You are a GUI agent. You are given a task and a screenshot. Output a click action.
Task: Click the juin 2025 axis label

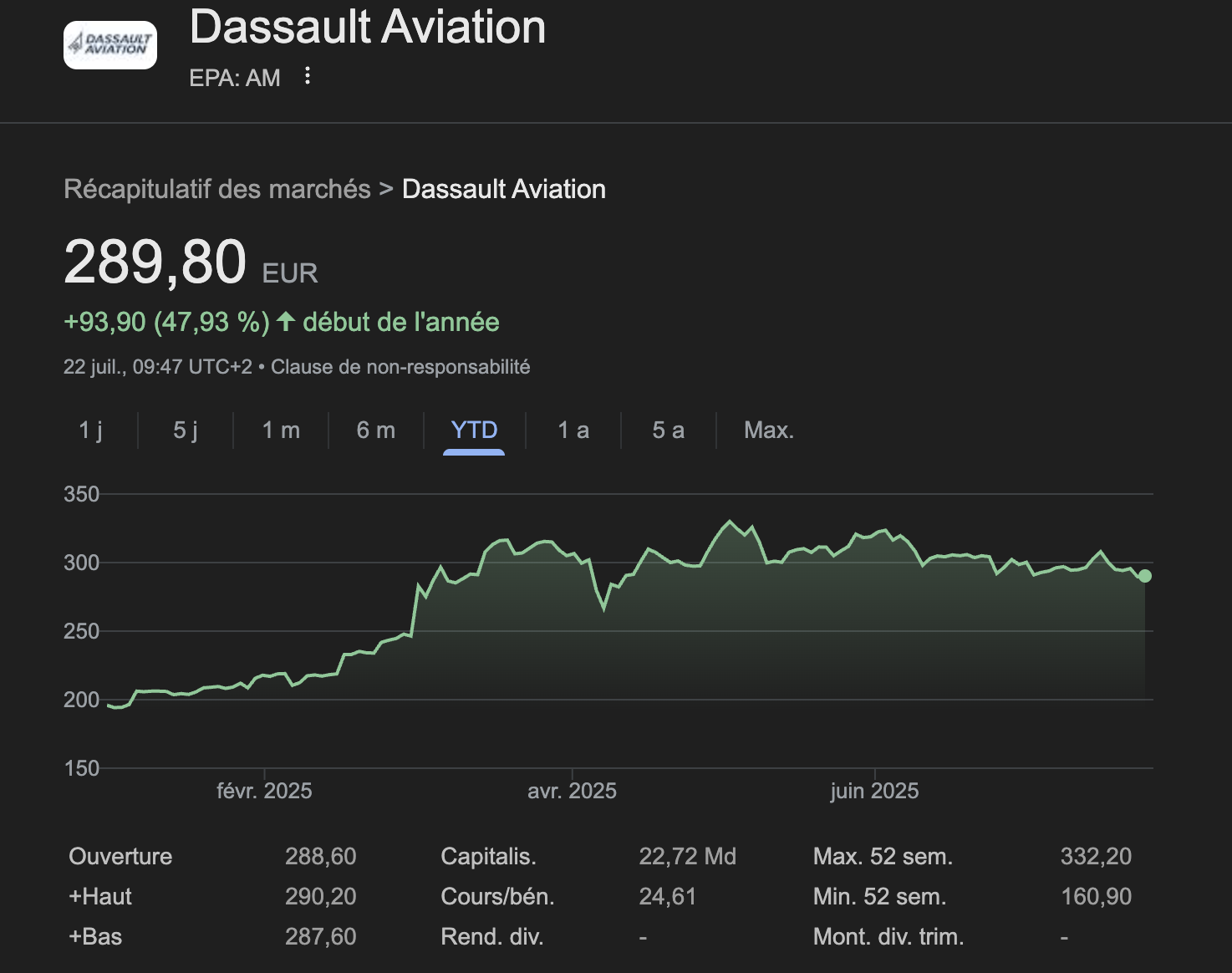(x=874, y=791)
